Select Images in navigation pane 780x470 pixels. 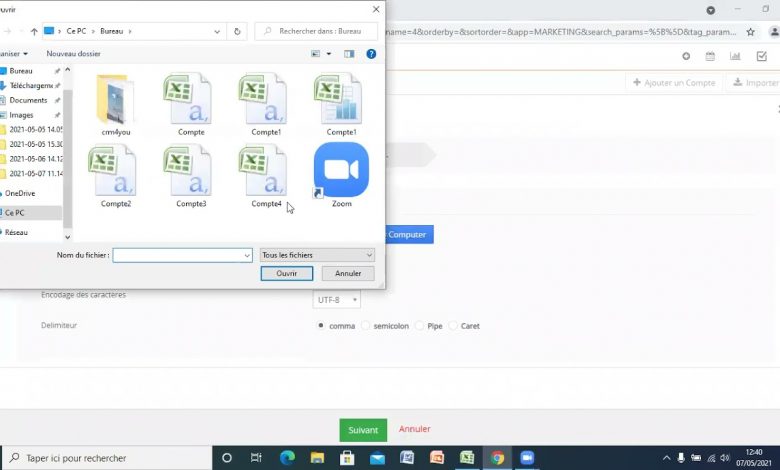click(x=21, y=115)
